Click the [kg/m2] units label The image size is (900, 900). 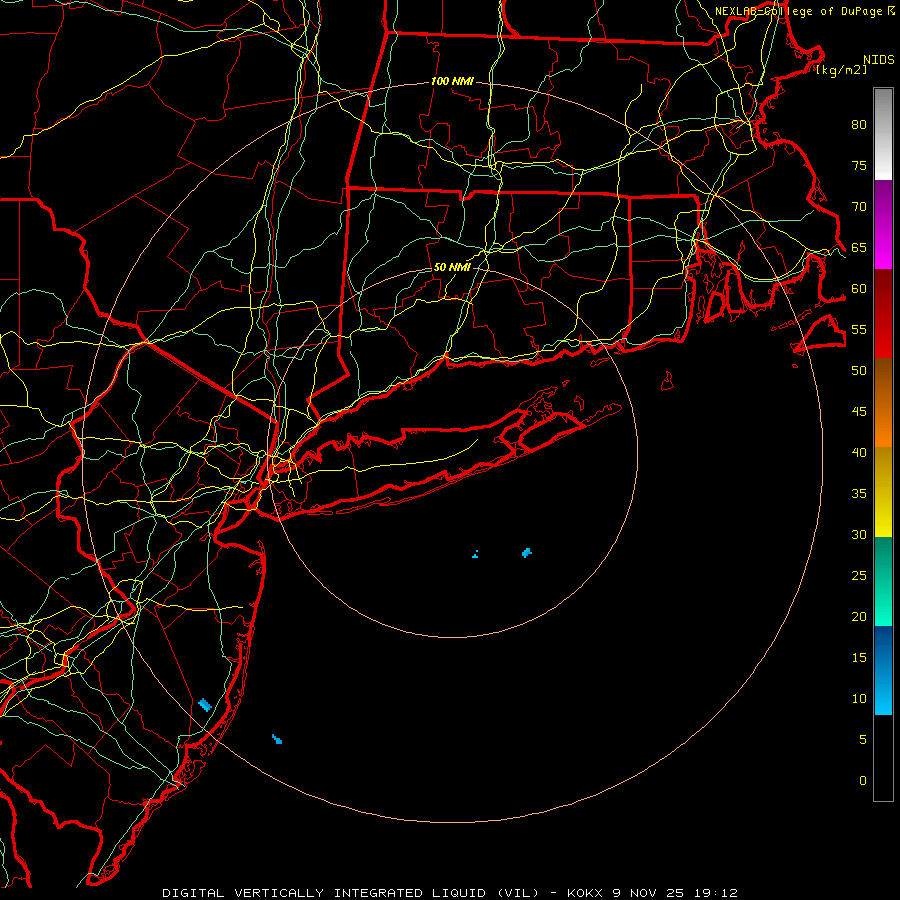click(841, 70)
